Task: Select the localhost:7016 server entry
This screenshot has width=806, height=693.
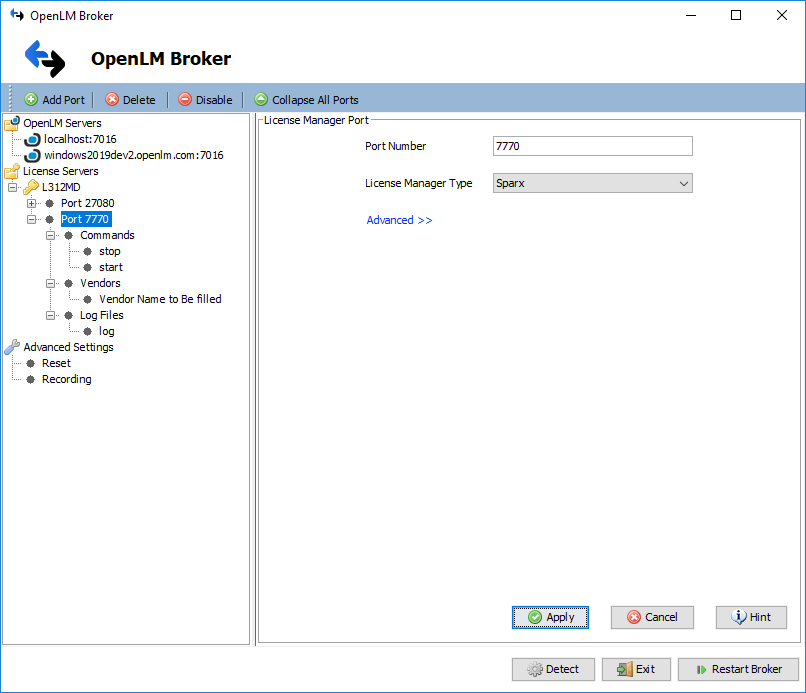Action: click(79, 139)
